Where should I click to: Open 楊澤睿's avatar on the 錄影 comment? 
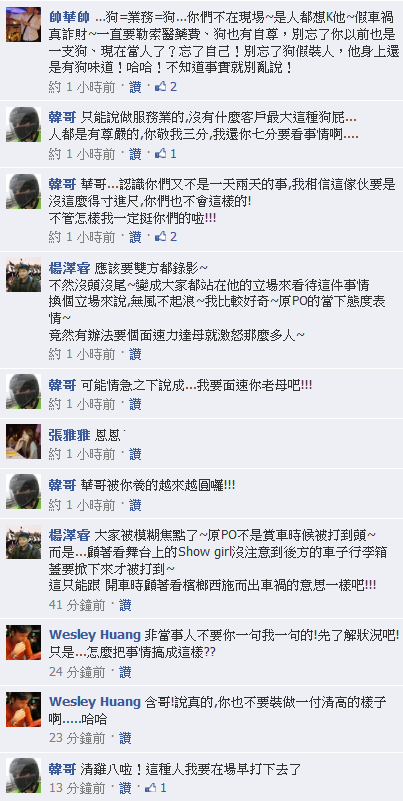point(23,275)
